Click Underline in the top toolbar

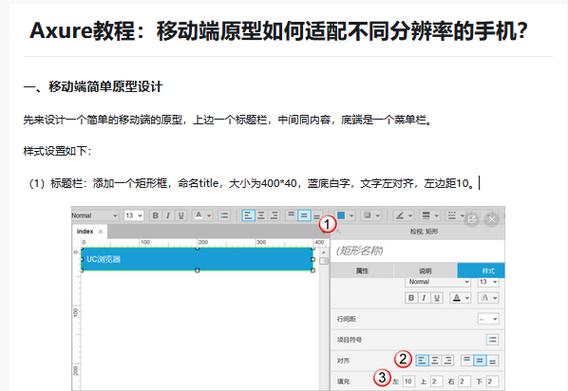(x=181, y=216)
